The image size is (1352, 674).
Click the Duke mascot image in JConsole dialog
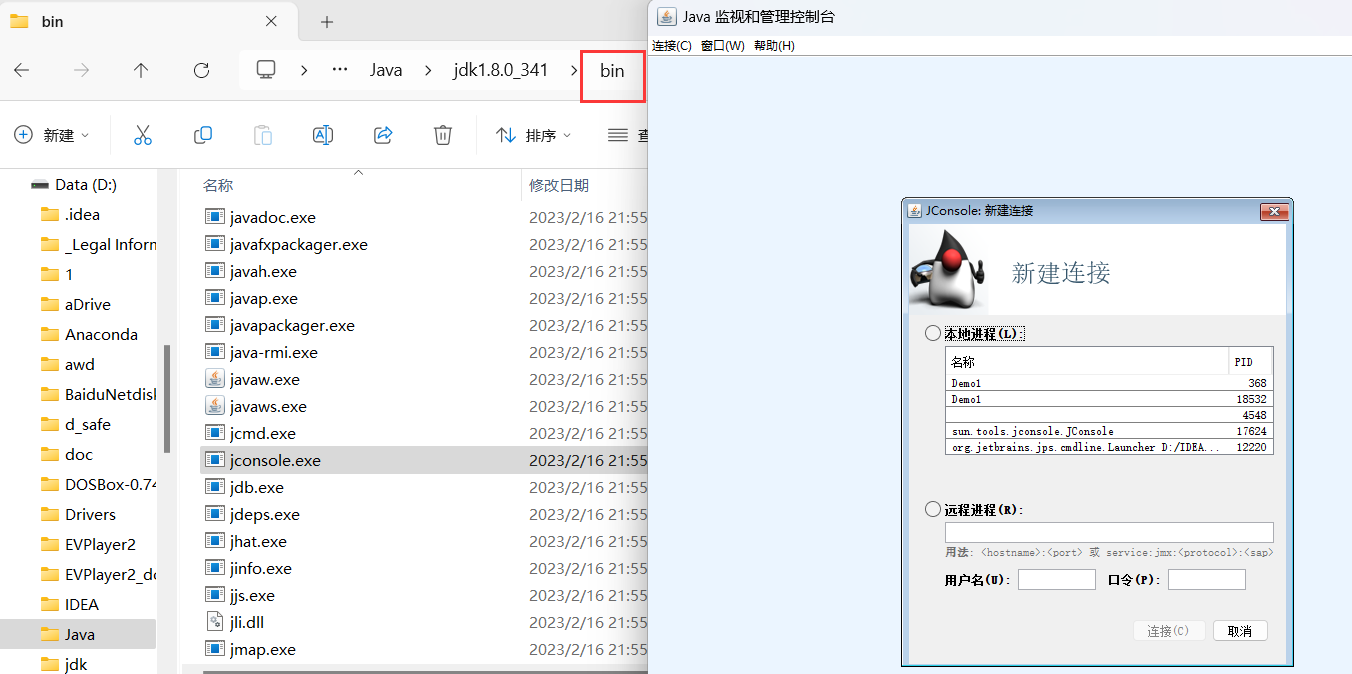tap(947, 269)
